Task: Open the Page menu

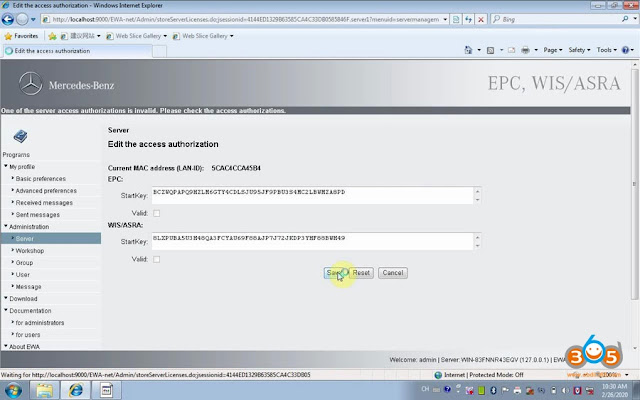Action: coord(553,50)
